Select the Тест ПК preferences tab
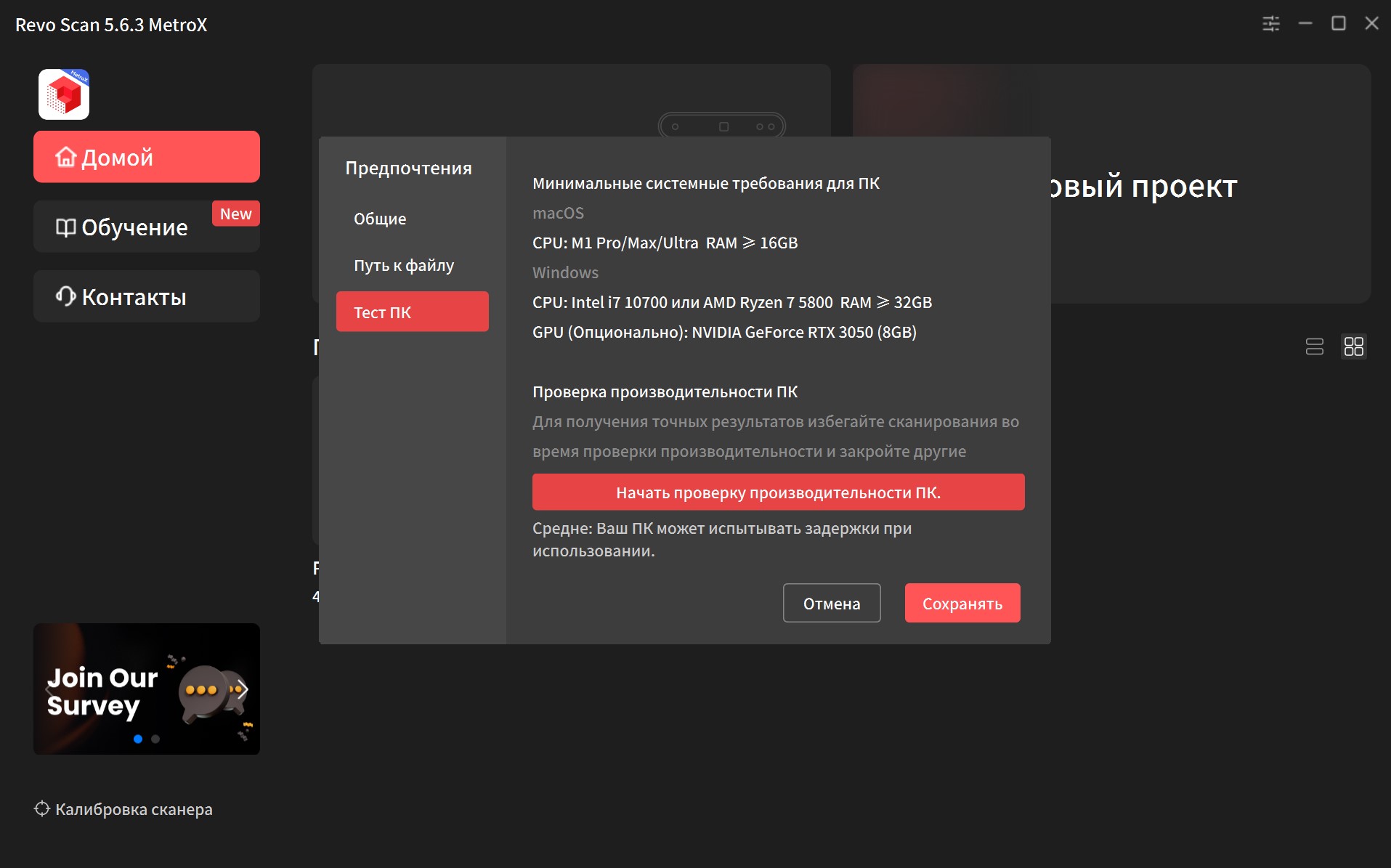Image resolution: width=1391 pixels, height=868 pixels. 413,312
